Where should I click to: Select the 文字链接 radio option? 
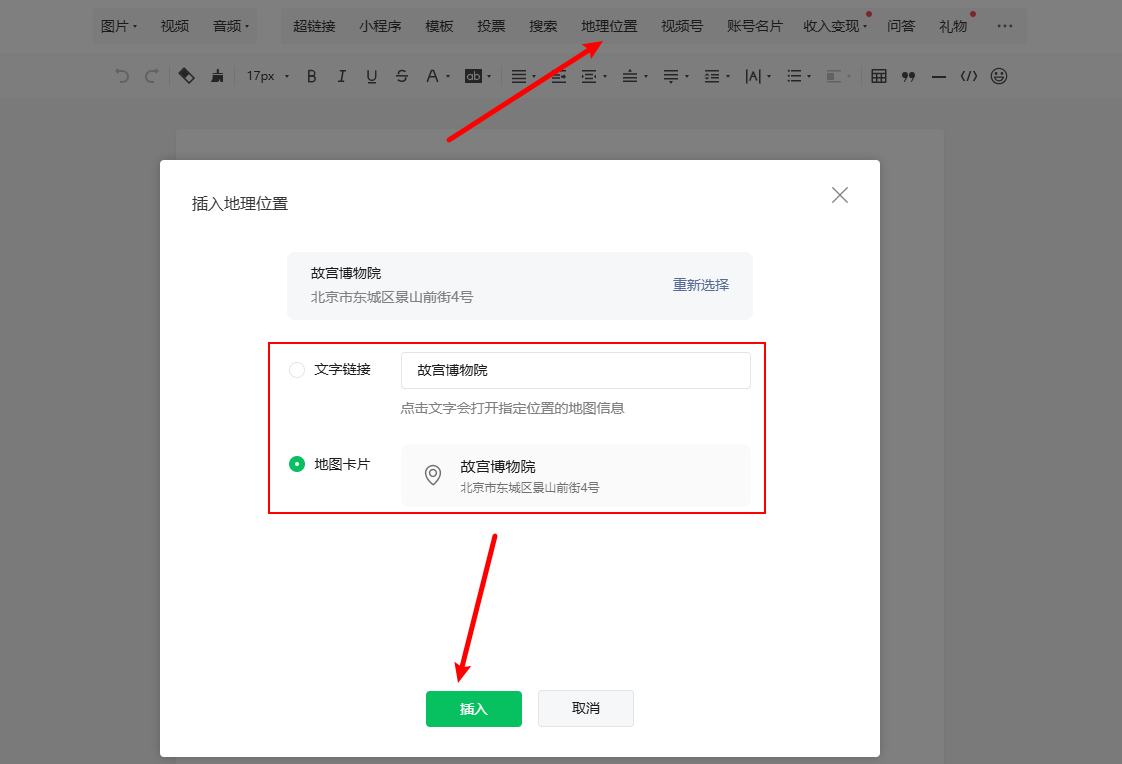296,369
